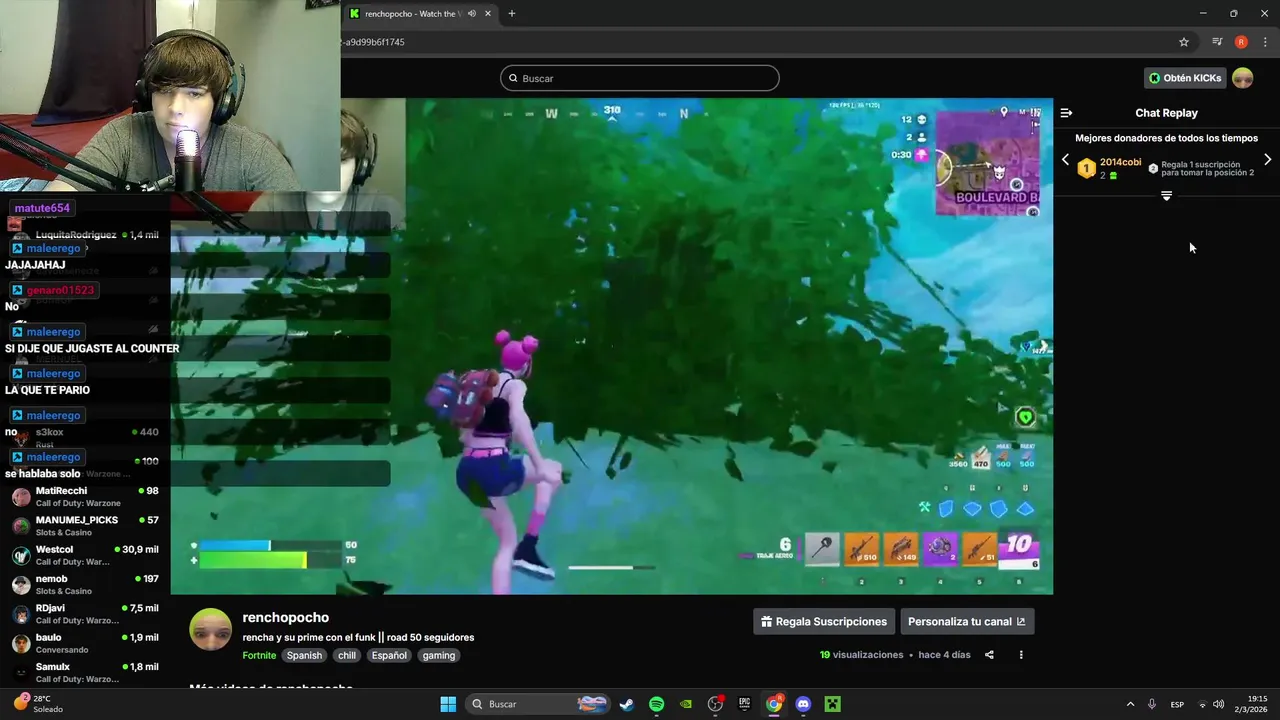Click LuquitaRodriguez channel in sidebar
Viewport: 1280px width, 720px height.
click(x=76, y=235)
